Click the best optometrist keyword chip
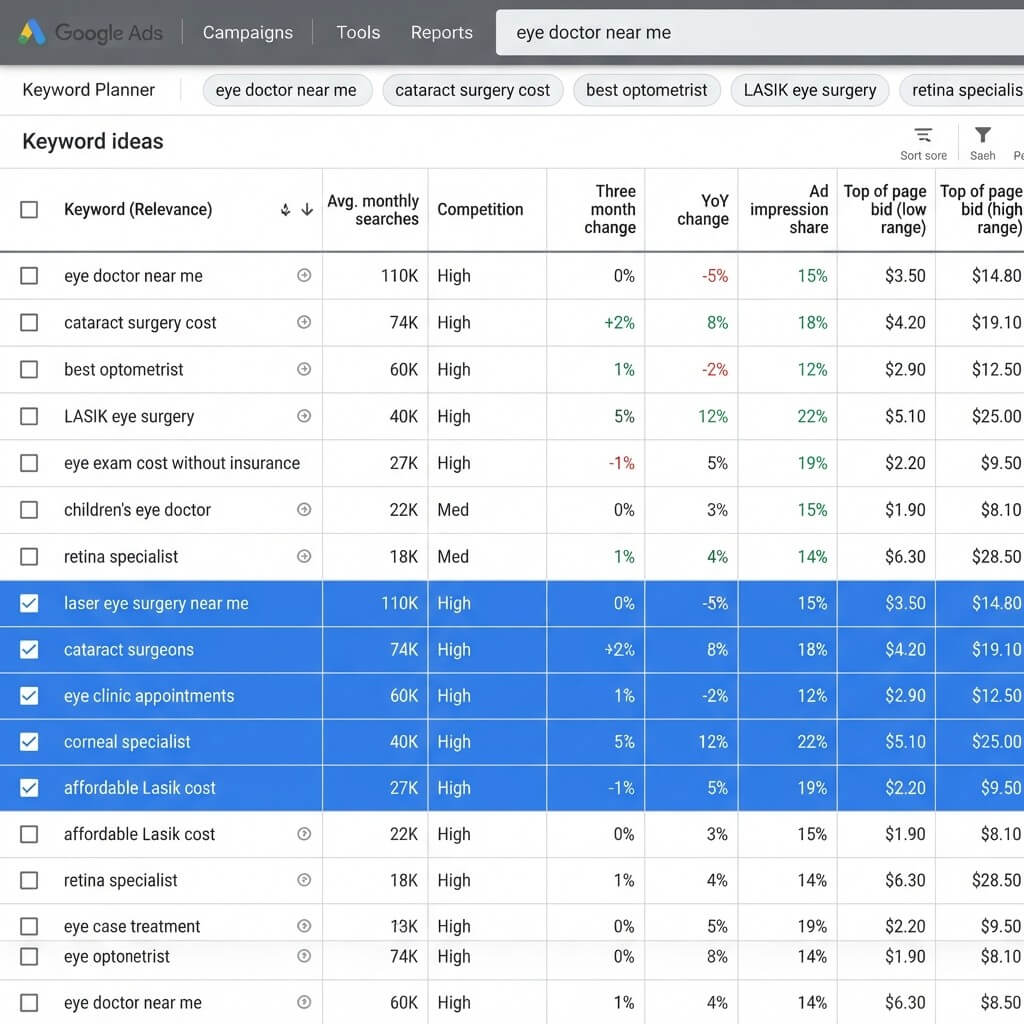The width and height of the screenshot is (1024, 1024). coord(647,90)
